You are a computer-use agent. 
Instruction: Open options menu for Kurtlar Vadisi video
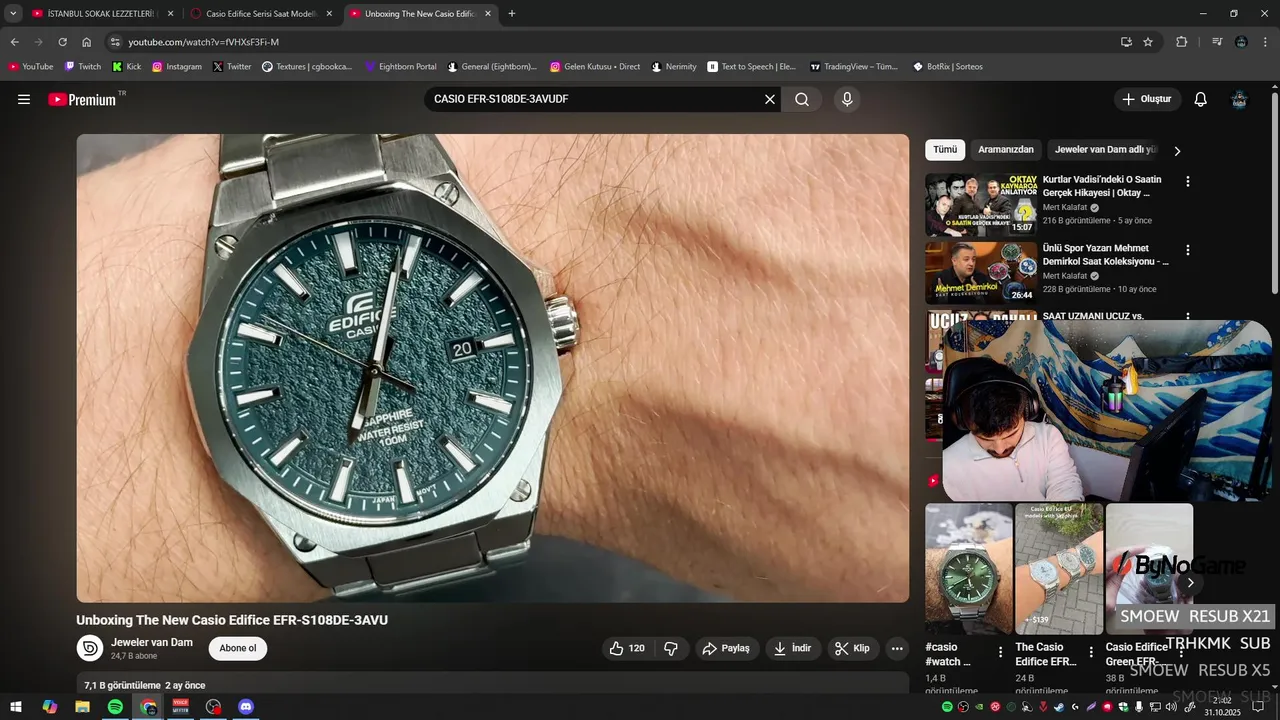coord(1188,182)
